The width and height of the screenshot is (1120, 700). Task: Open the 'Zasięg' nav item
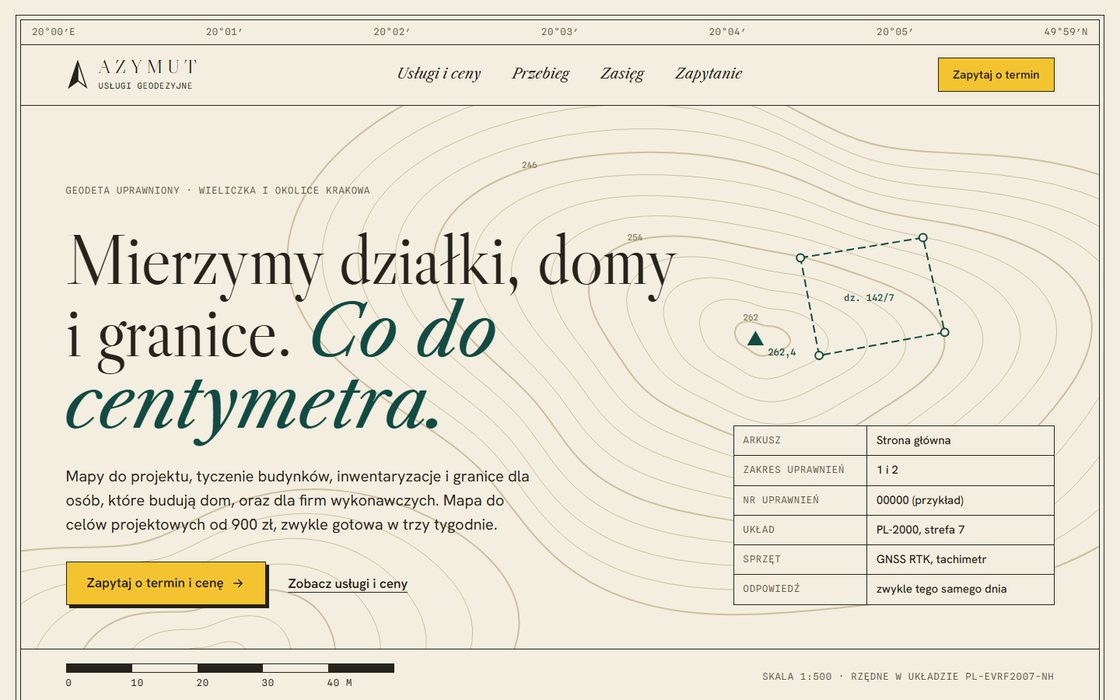click(x=622, y=74)
